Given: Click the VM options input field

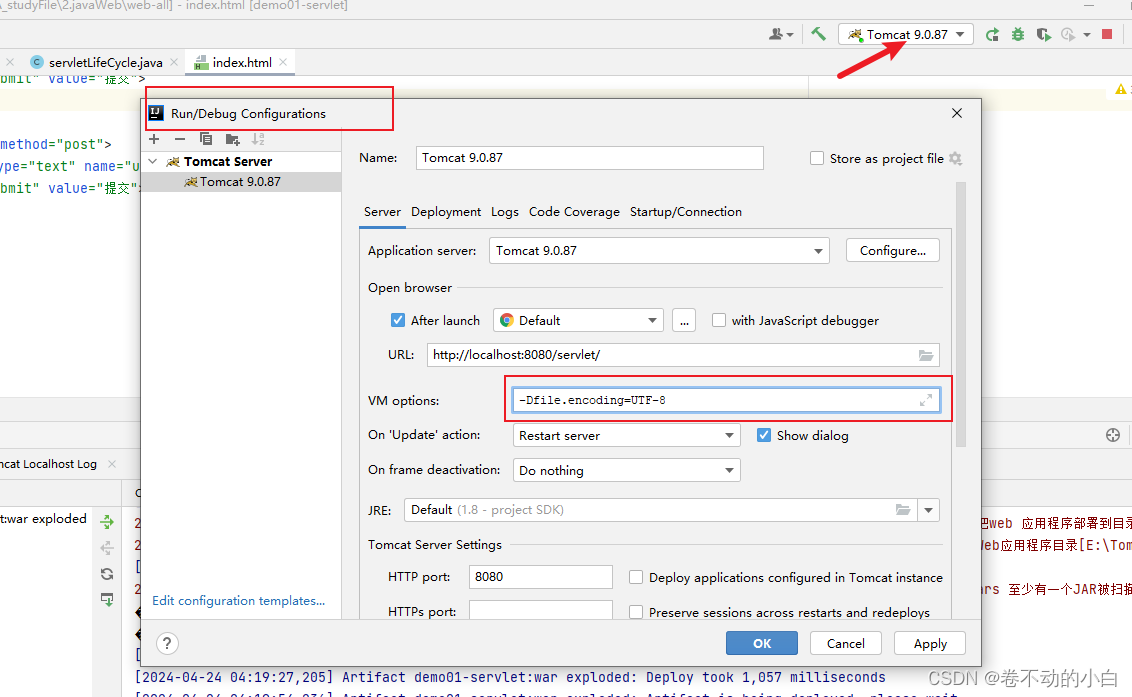Looking at the screenshot, I should (x=726, y=400).
